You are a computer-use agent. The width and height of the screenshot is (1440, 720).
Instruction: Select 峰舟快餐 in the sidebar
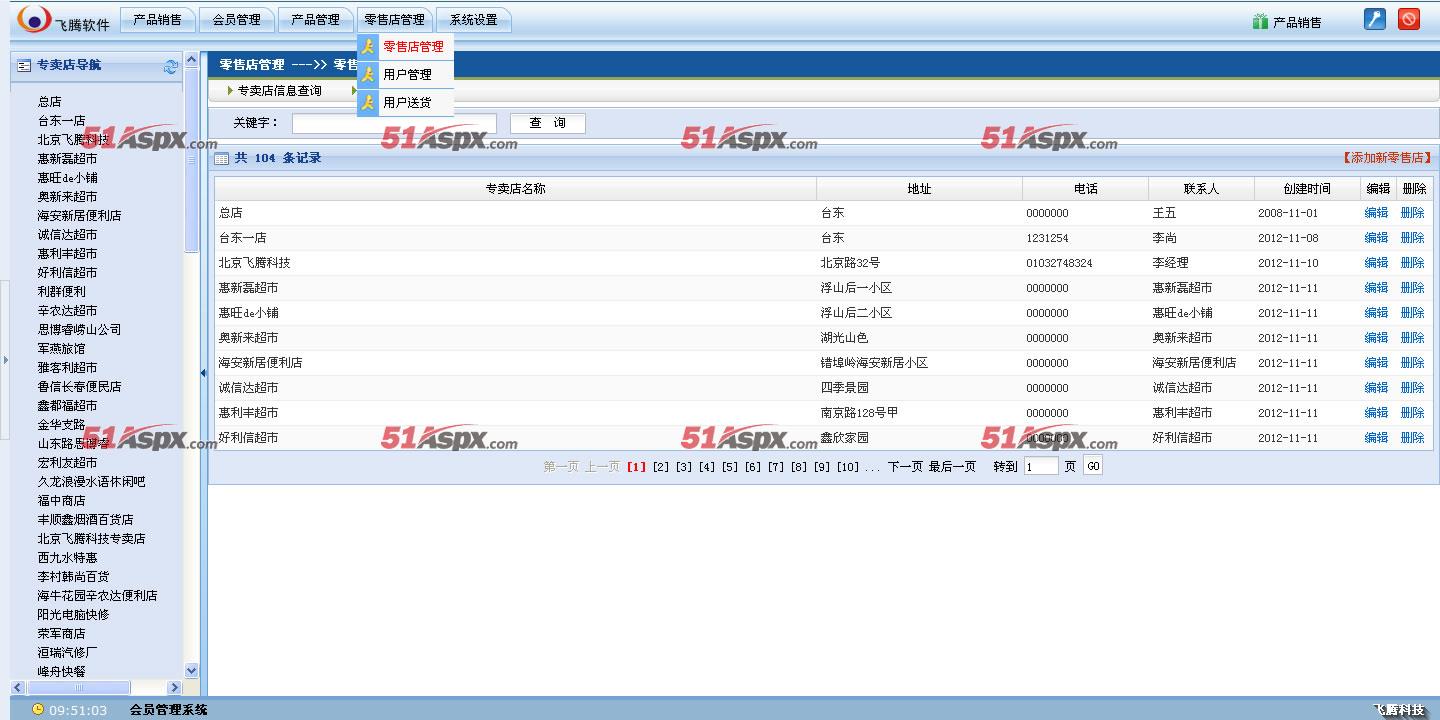coord(62,672)
